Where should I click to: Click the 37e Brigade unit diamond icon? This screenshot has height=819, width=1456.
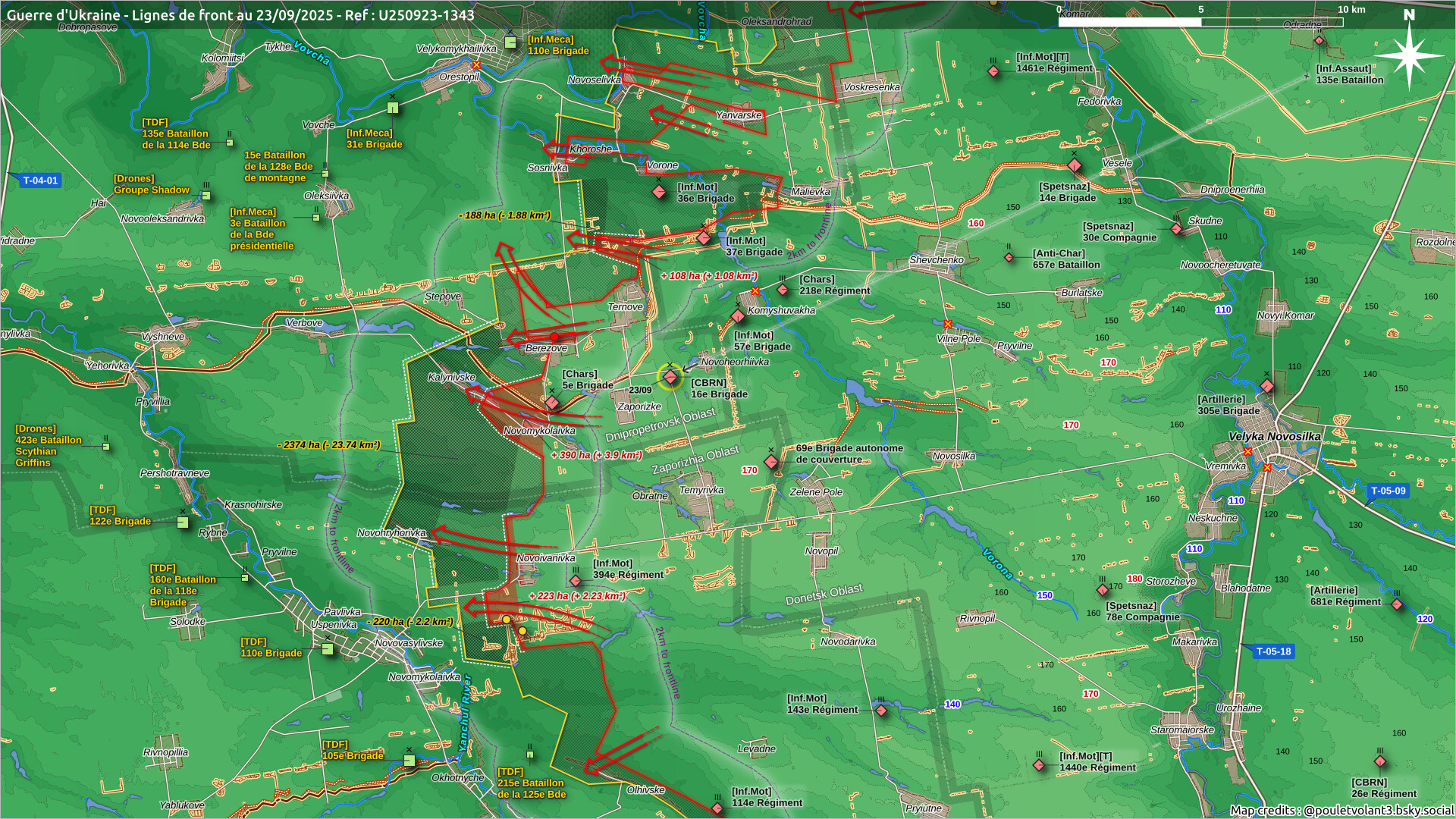point(704,238)
